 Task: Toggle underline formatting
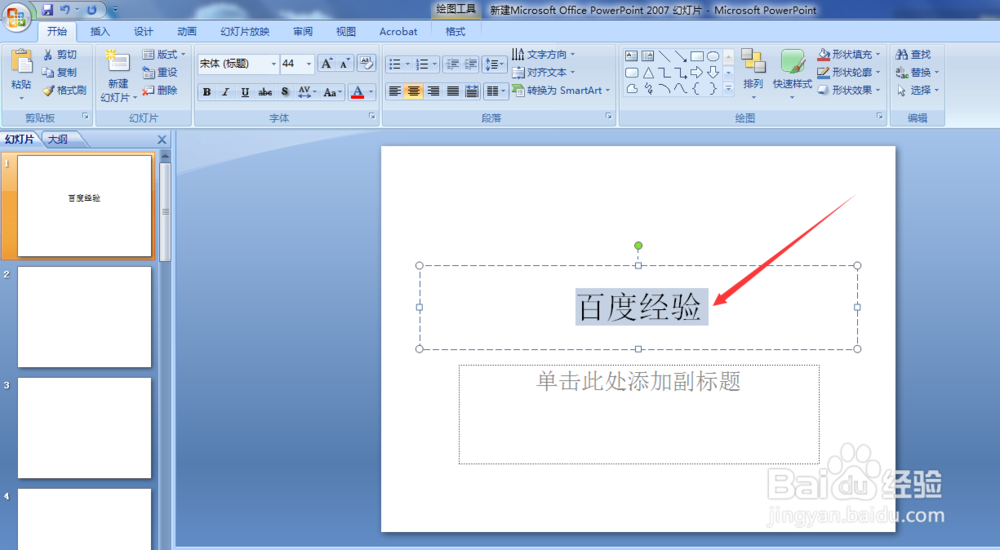[x=245, y=92]
